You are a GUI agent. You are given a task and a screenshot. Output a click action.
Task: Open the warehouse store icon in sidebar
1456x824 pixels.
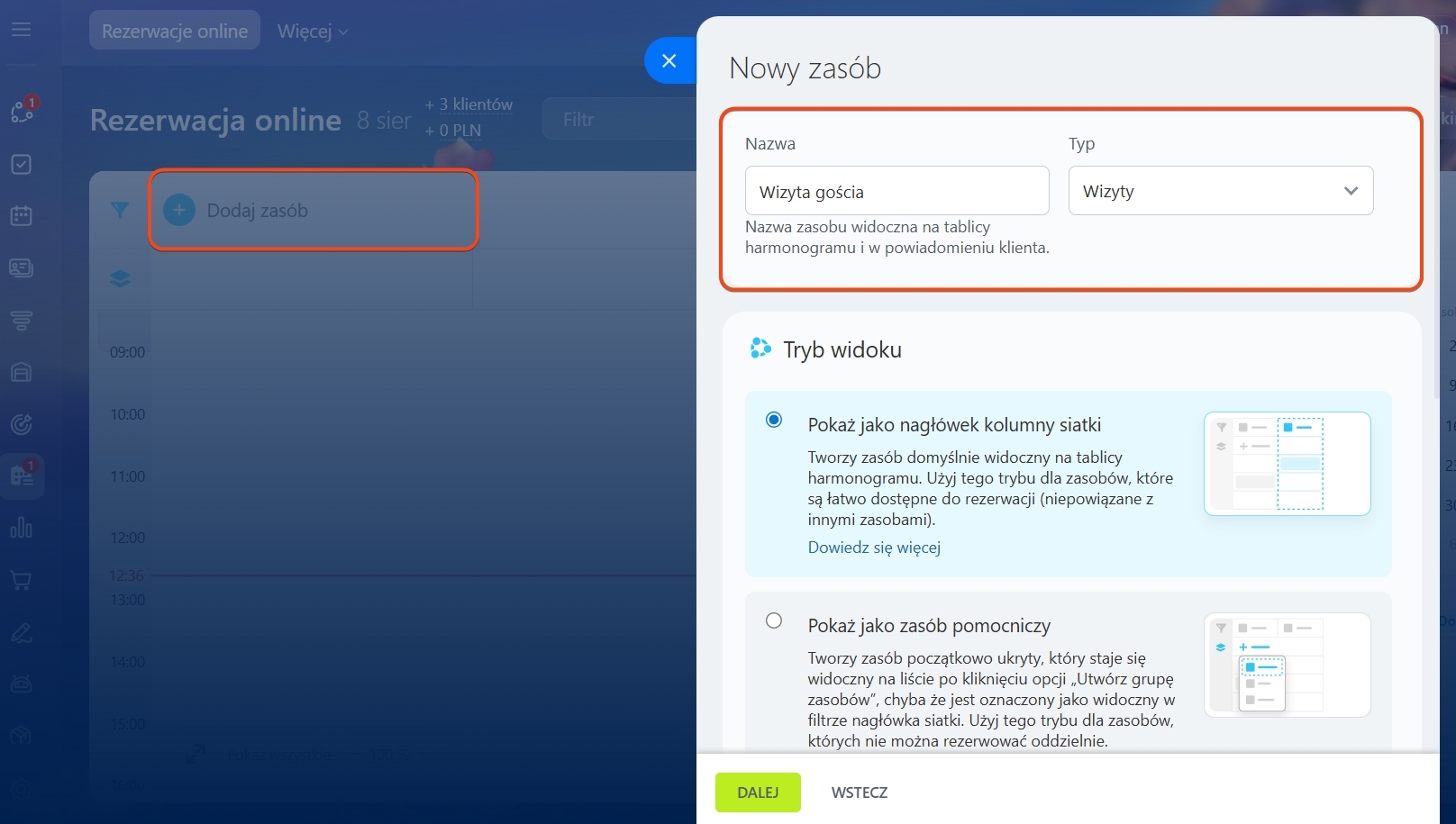(21, 372)
